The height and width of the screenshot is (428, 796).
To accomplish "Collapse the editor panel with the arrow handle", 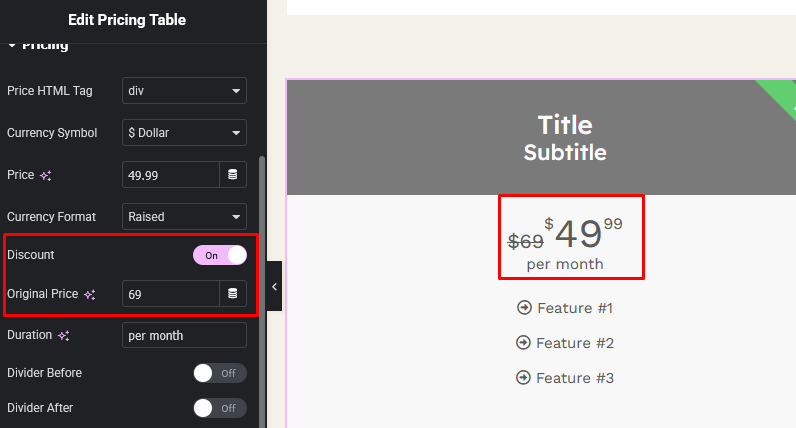I will point(274,286).
